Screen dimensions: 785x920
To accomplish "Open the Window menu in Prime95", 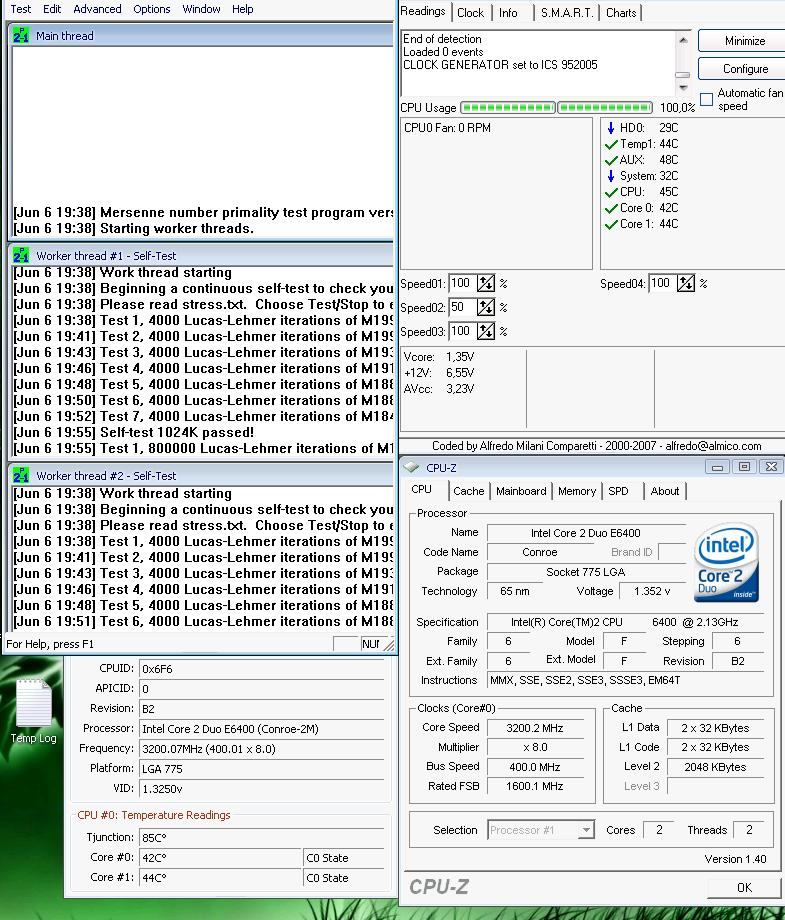I will (x=201, y=9).
